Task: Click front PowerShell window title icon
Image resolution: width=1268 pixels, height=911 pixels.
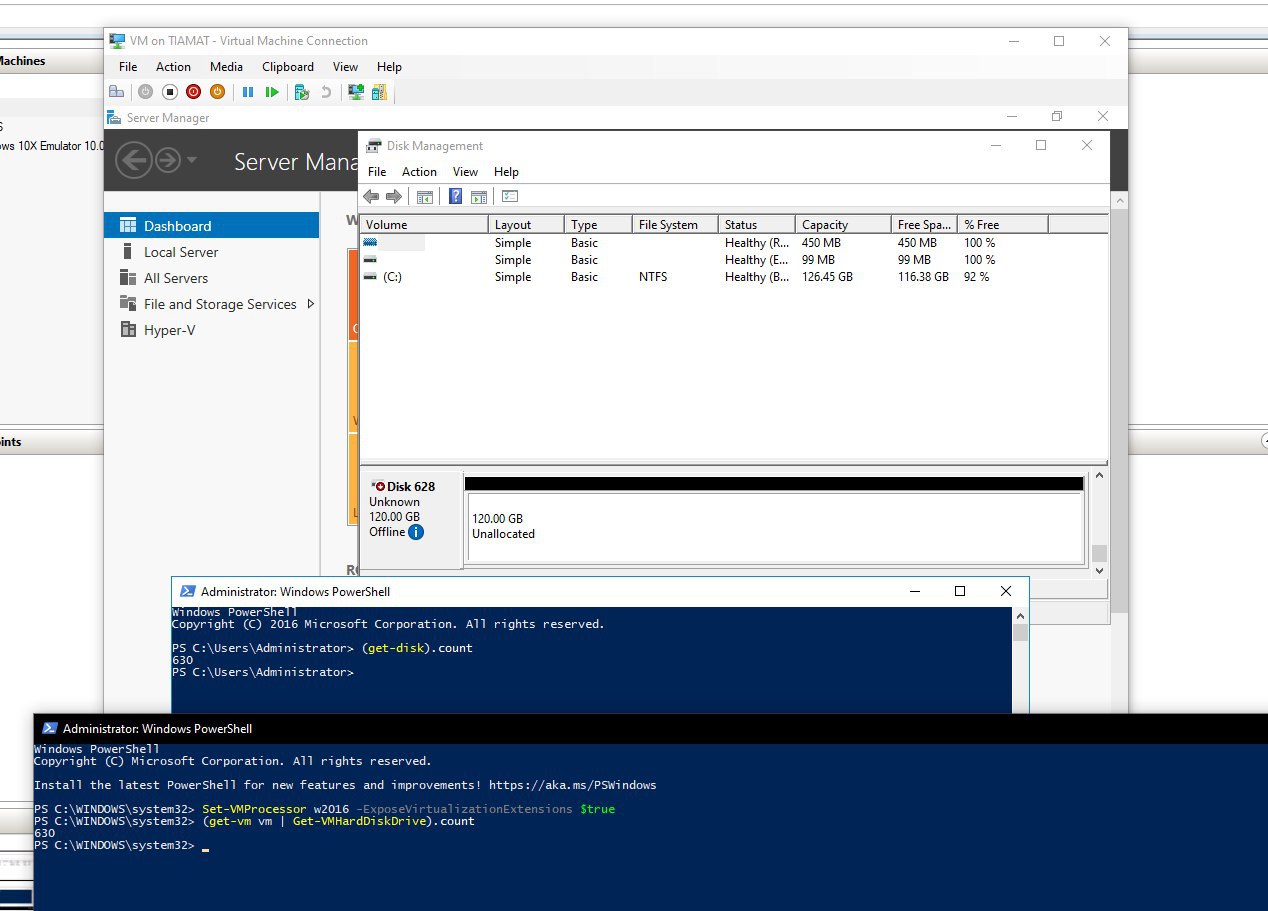Action: point(49,728)
